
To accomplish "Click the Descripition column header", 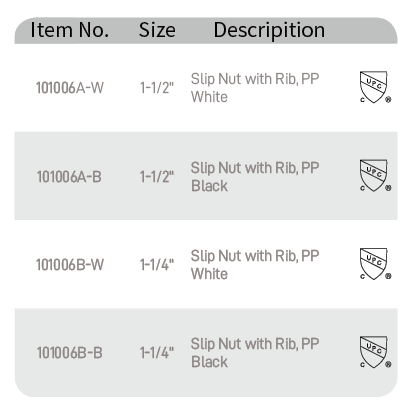I will point(269,31).
